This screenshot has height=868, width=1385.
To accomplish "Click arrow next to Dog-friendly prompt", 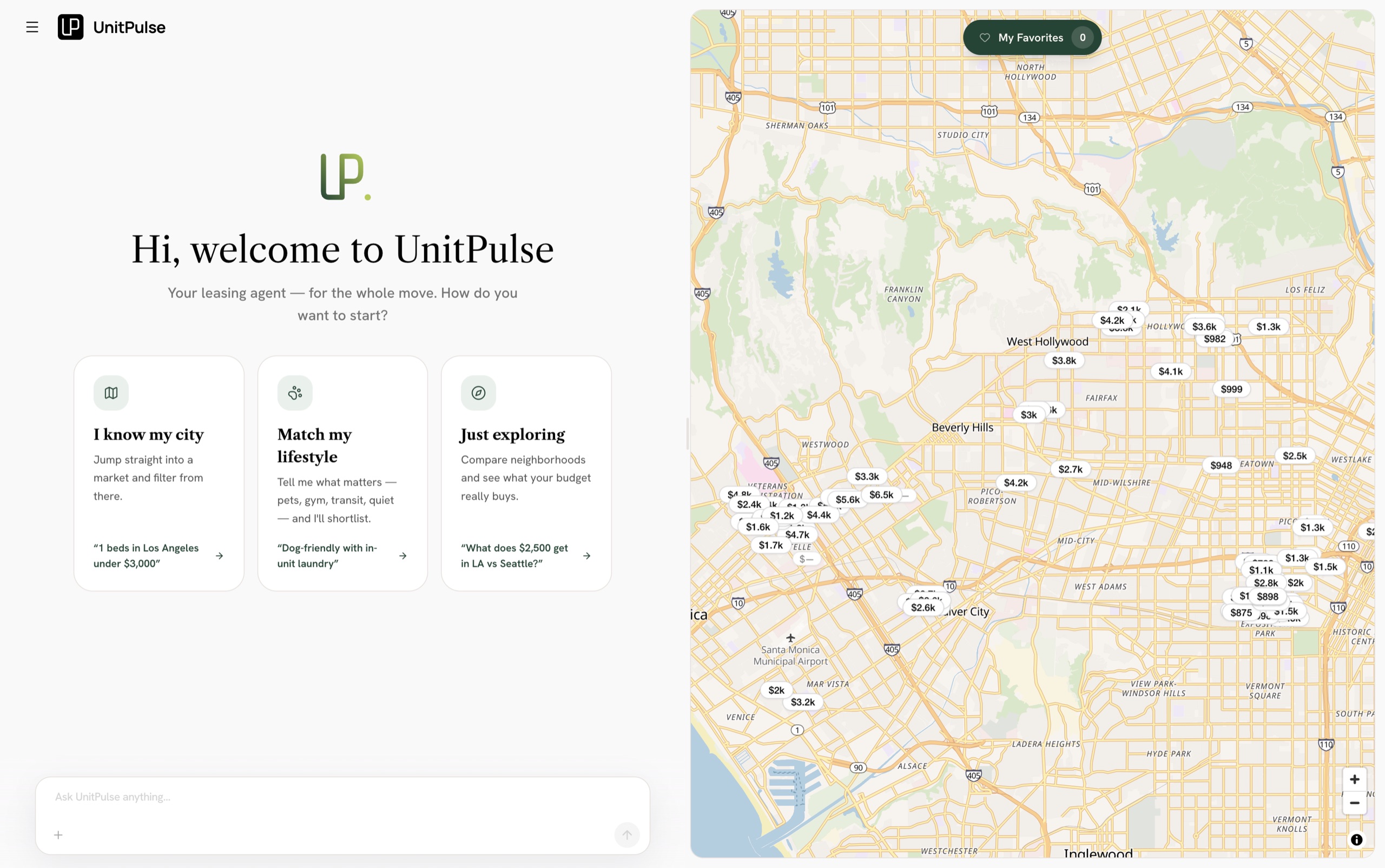I will (403, 556).
